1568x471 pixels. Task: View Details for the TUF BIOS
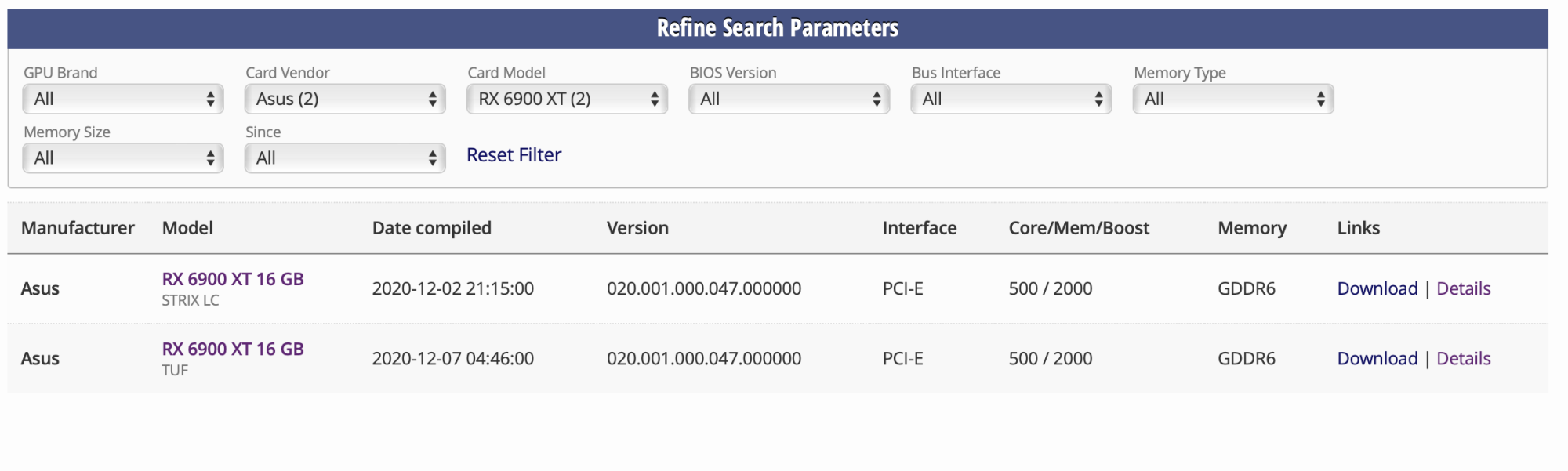click(x=1463, y=359)
